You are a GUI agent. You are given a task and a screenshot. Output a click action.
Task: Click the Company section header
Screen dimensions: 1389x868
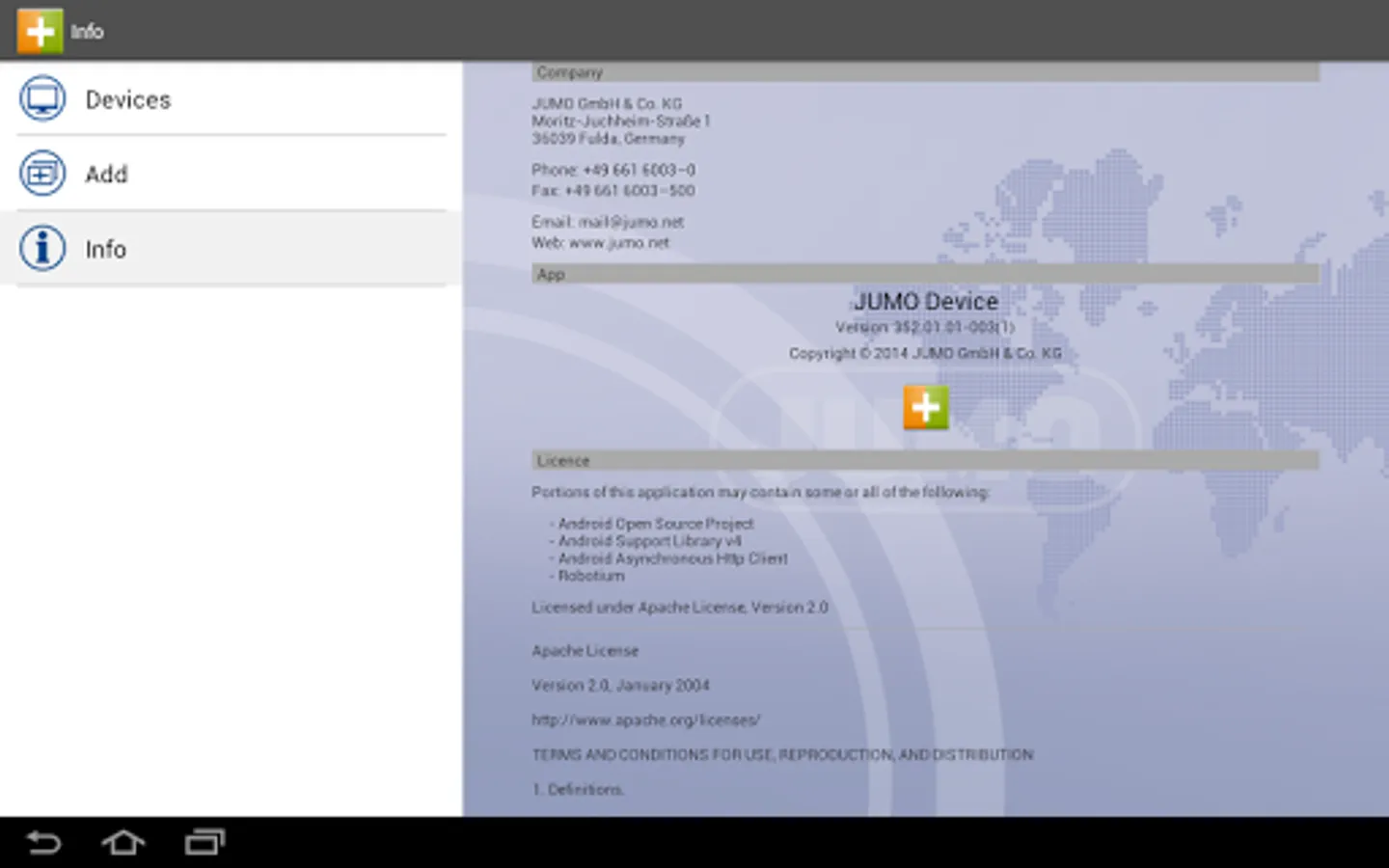(x=925, y=72)
